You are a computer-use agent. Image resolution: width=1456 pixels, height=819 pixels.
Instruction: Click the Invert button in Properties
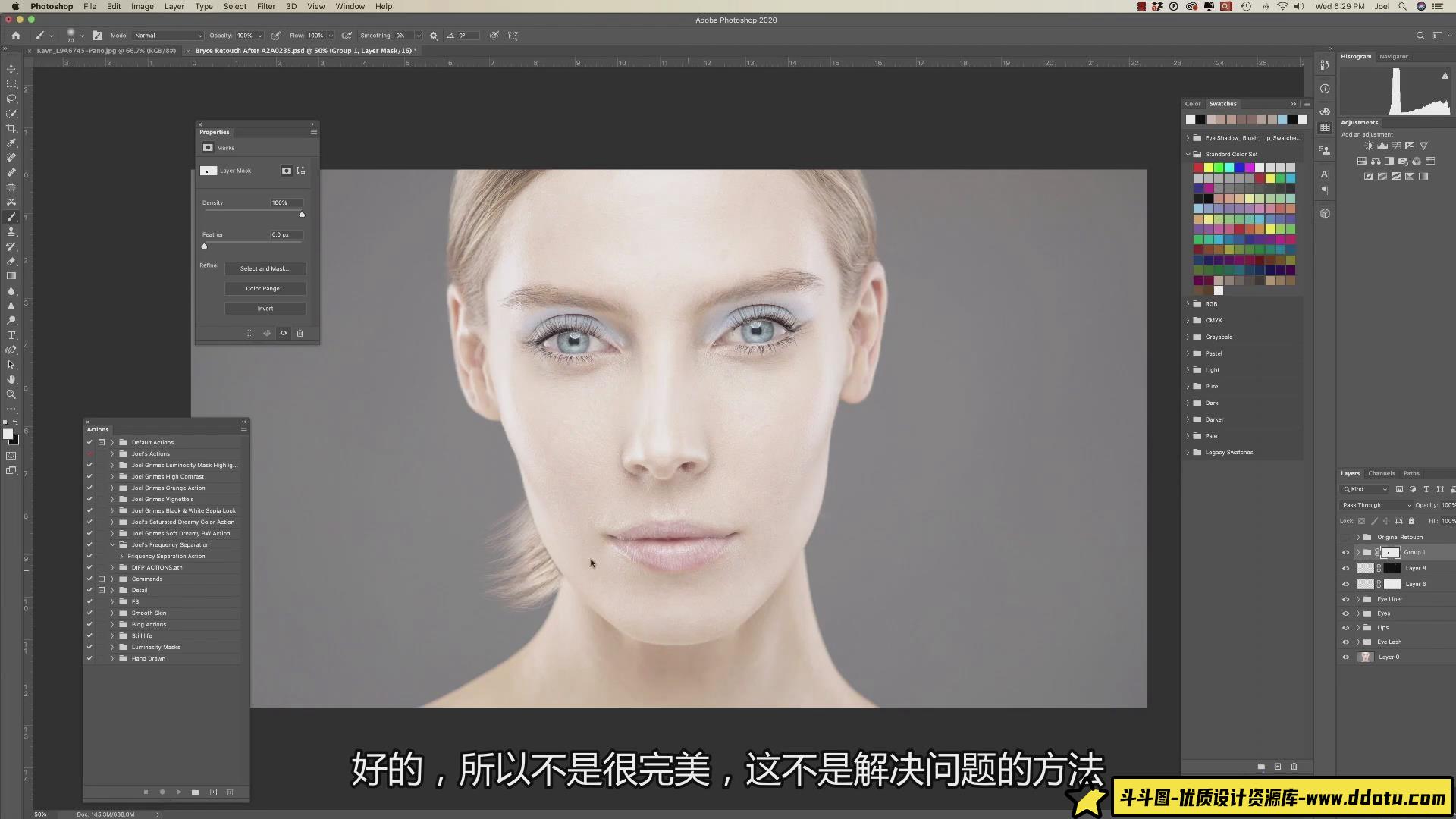[265, 309]
